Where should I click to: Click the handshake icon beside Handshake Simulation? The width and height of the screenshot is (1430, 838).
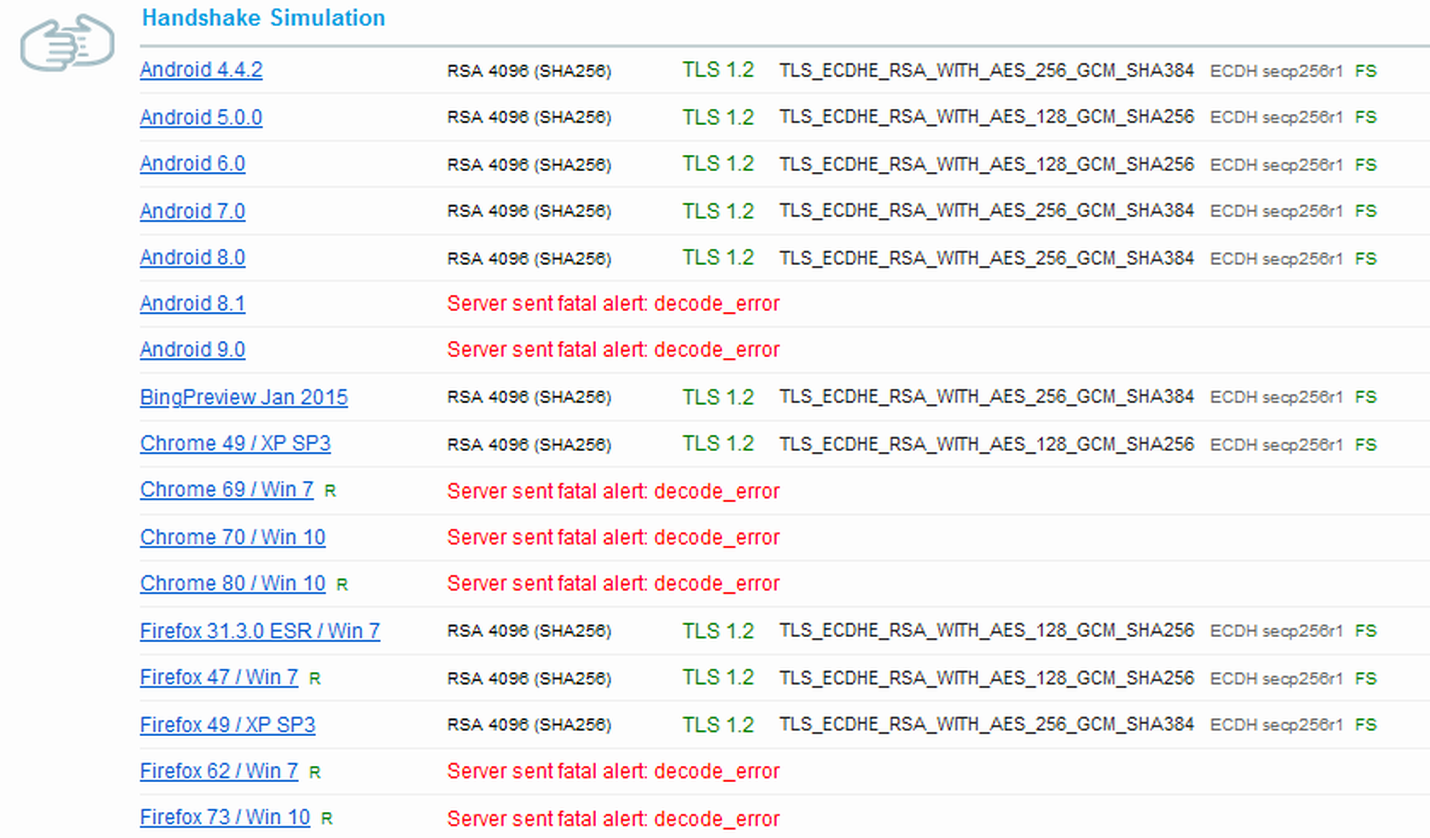(x=68, y=43)
